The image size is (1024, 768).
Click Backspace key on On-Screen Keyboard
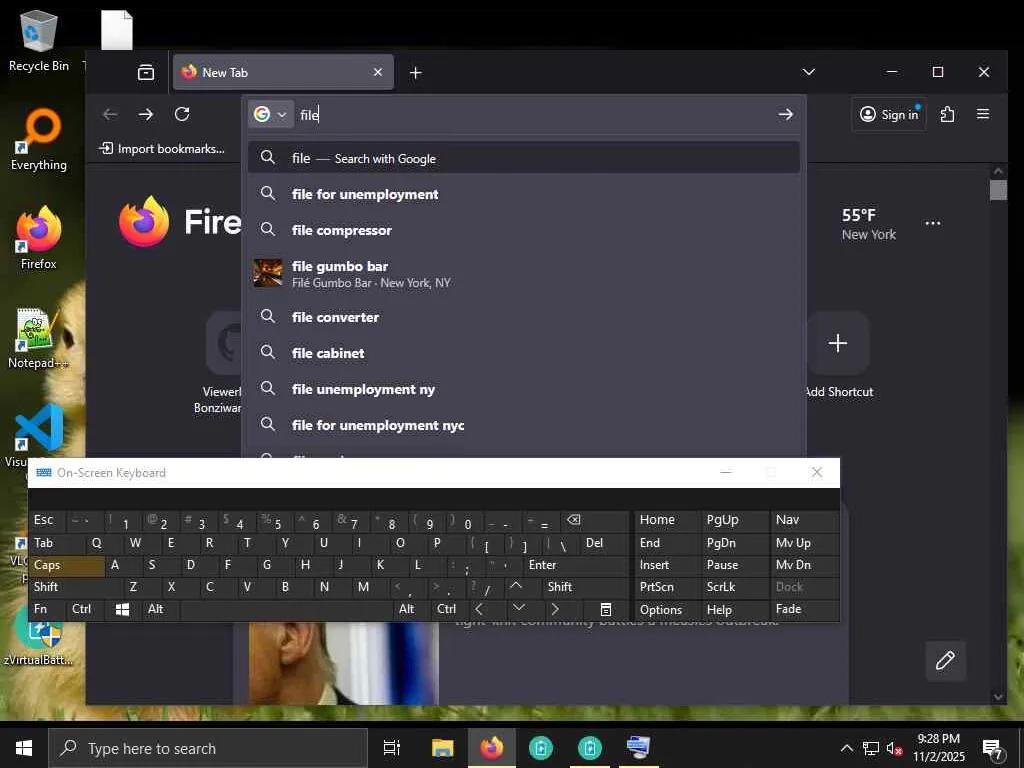coord(594,520)
